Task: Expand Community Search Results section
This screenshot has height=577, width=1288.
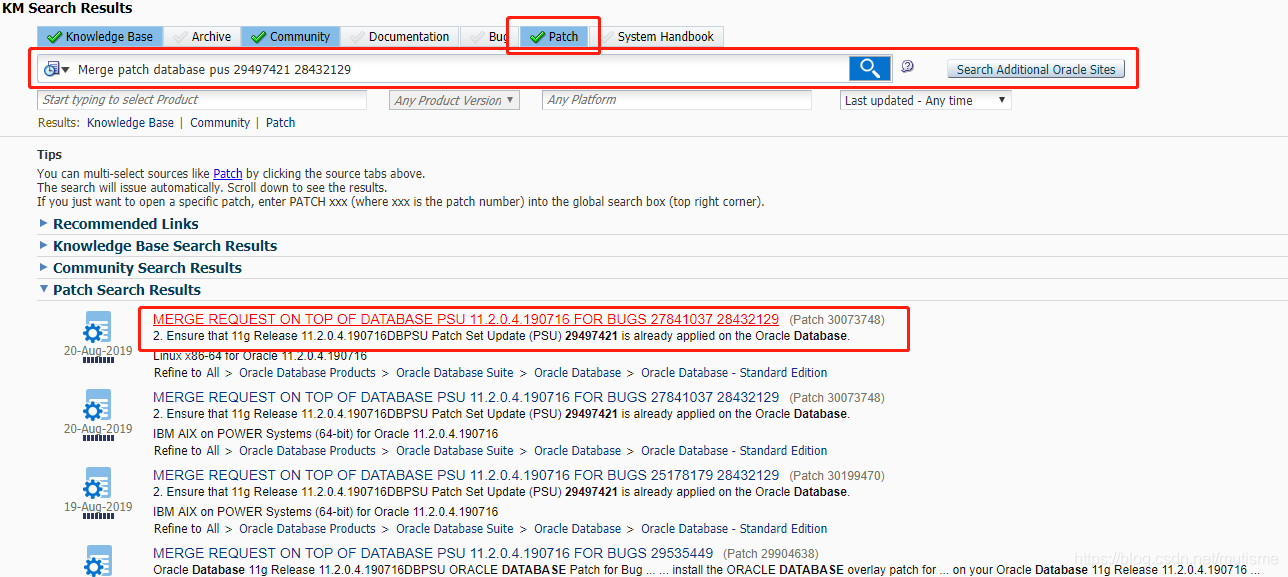Action: click(44, 267)
